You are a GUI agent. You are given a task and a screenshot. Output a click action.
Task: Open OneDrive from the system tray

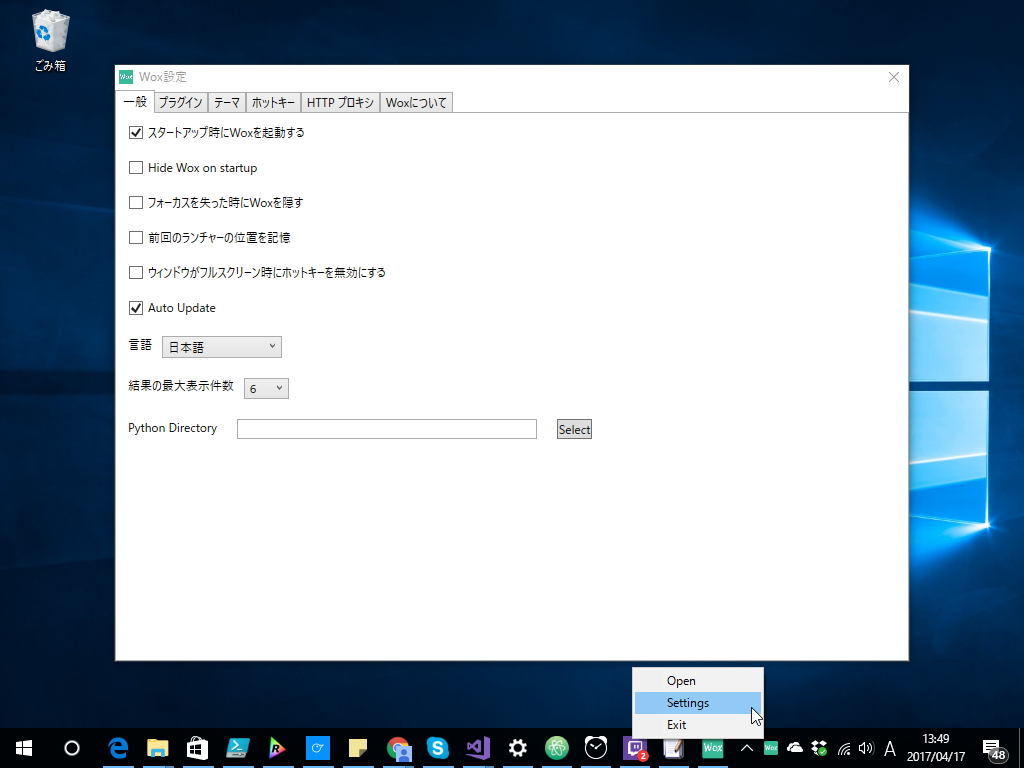coord(794,747)
